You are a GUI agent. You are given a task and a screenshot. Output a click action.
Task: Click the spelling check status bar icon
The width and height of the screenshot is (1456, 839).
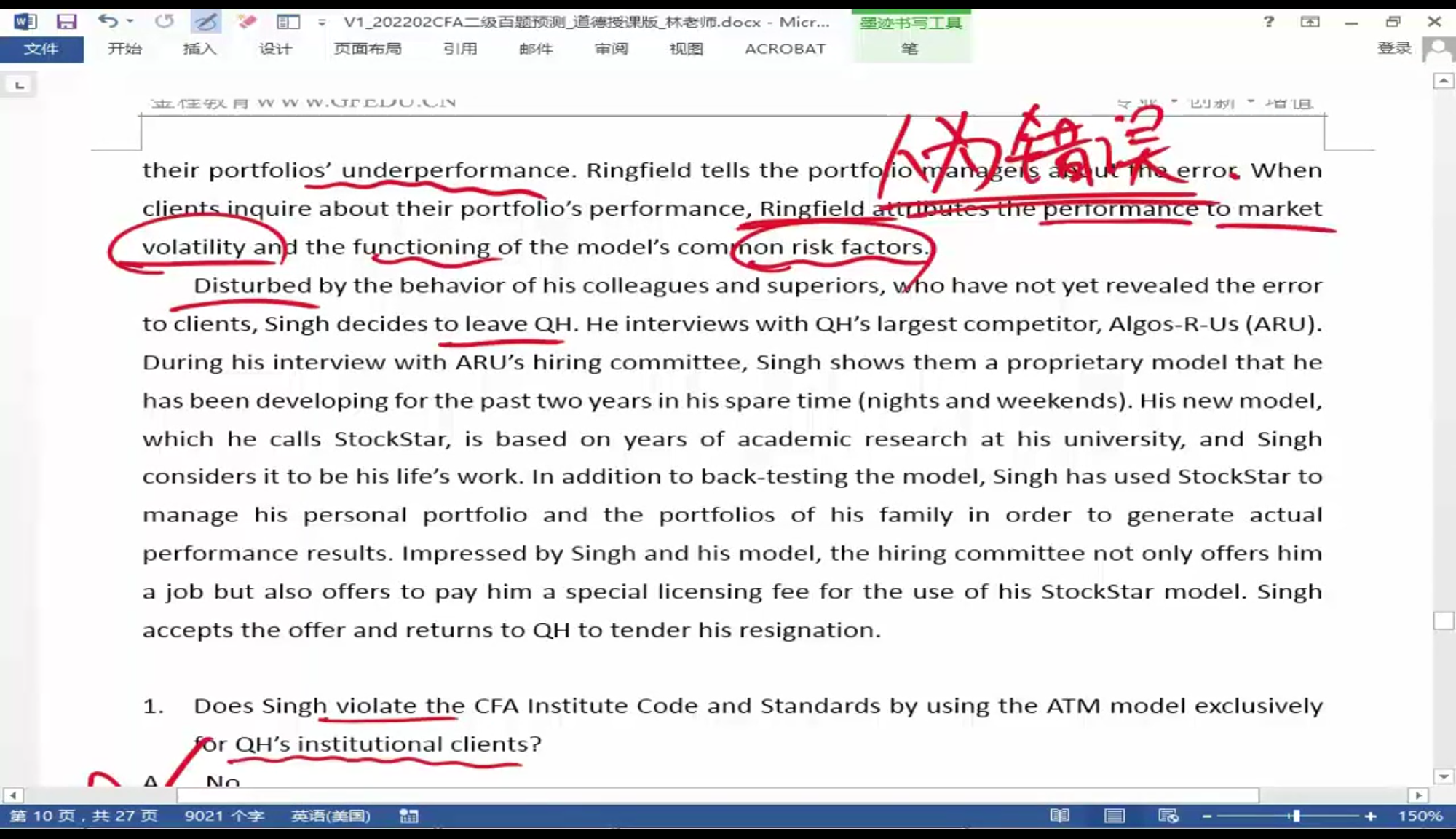(x=408, y=816)
